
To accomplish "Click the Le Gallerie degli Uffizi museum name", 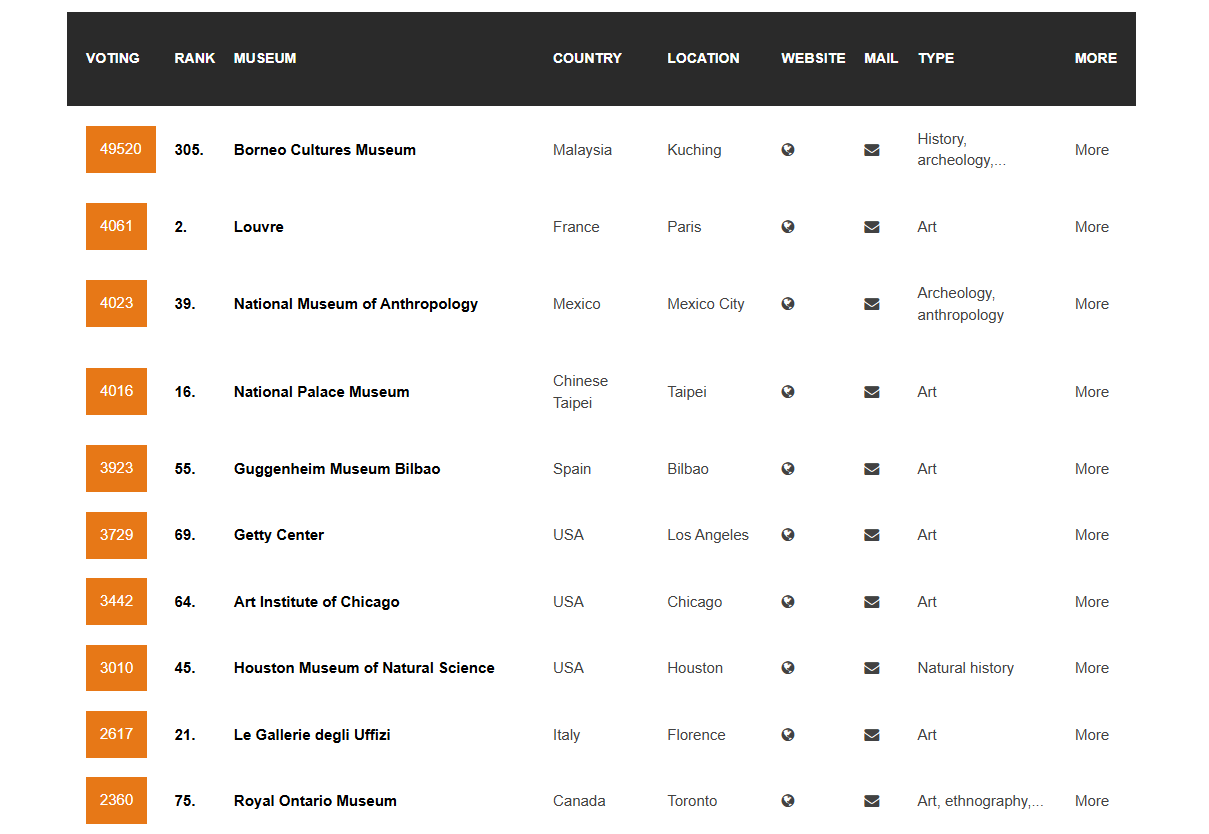I will [312, 735].
